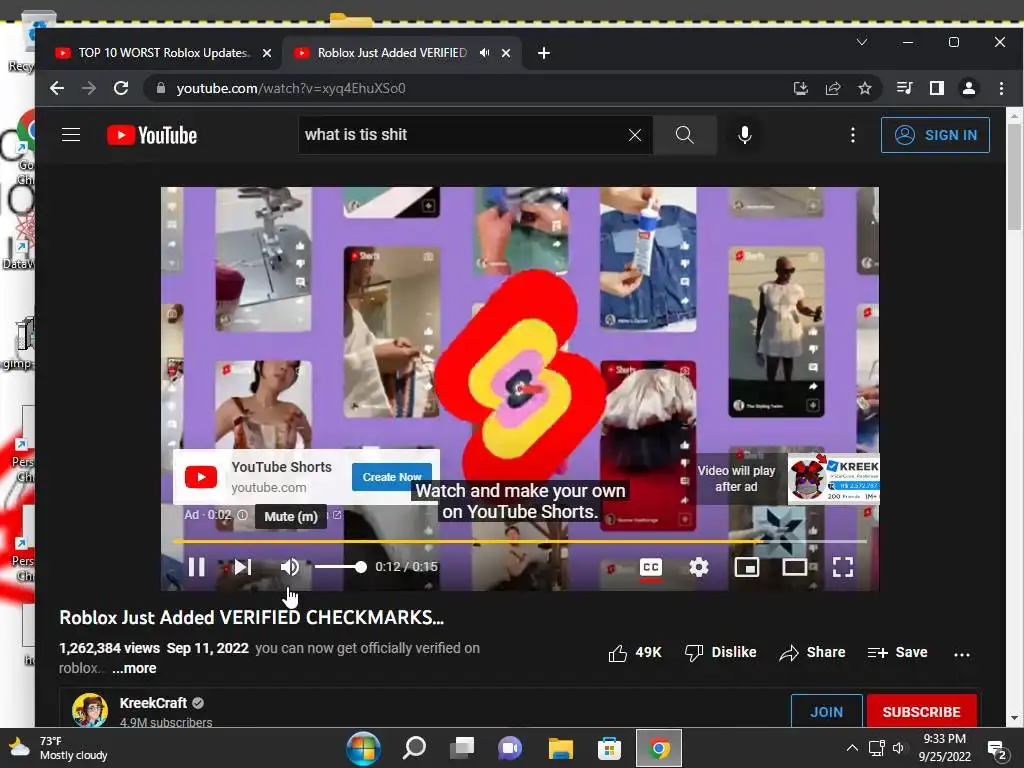Click the YouTube search magnifier button
Image resolution: width=1024 pixels, height=768 pixels.
point(684,135)
